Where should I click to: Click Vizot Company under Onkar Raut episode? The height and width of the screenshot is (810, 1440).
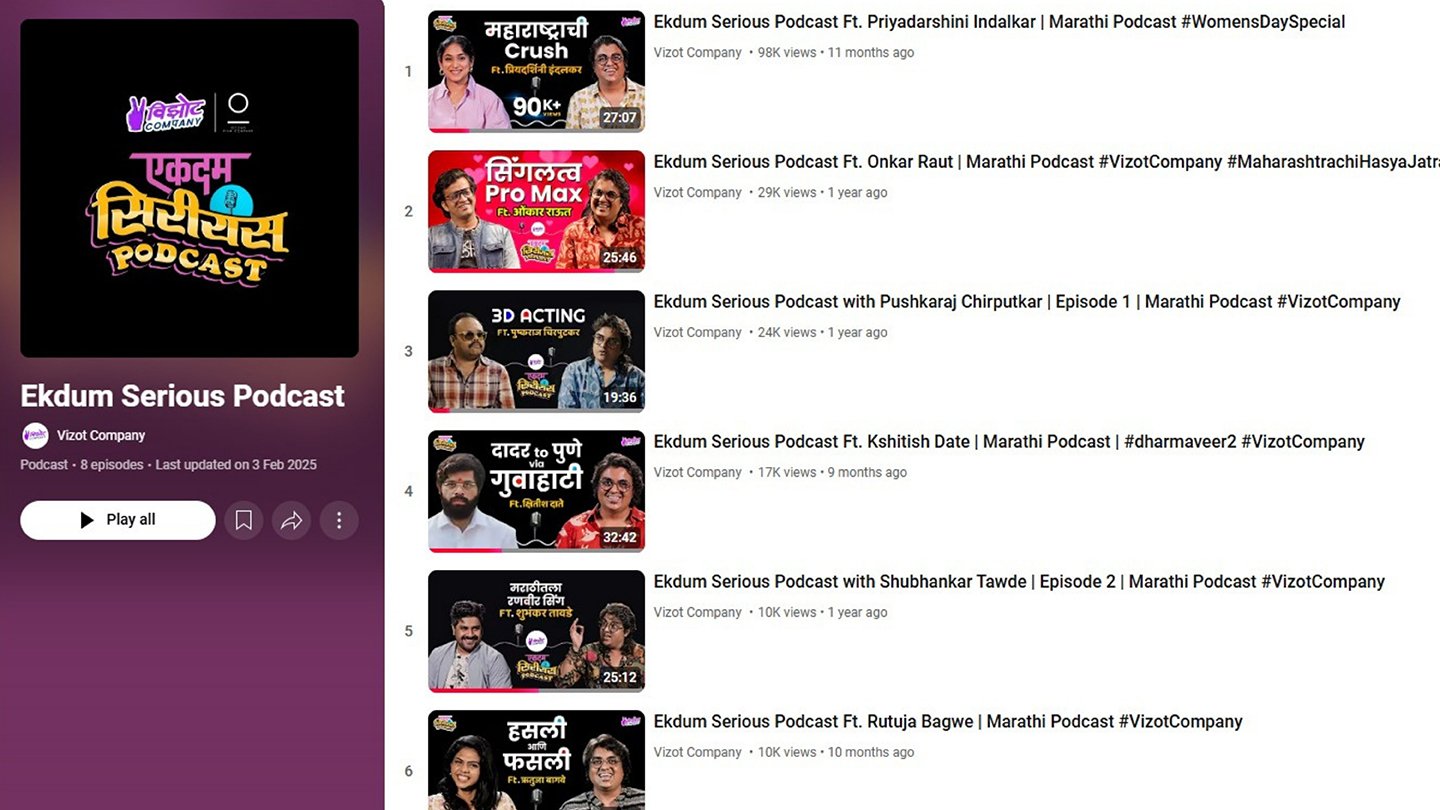[x=698, y=192]
